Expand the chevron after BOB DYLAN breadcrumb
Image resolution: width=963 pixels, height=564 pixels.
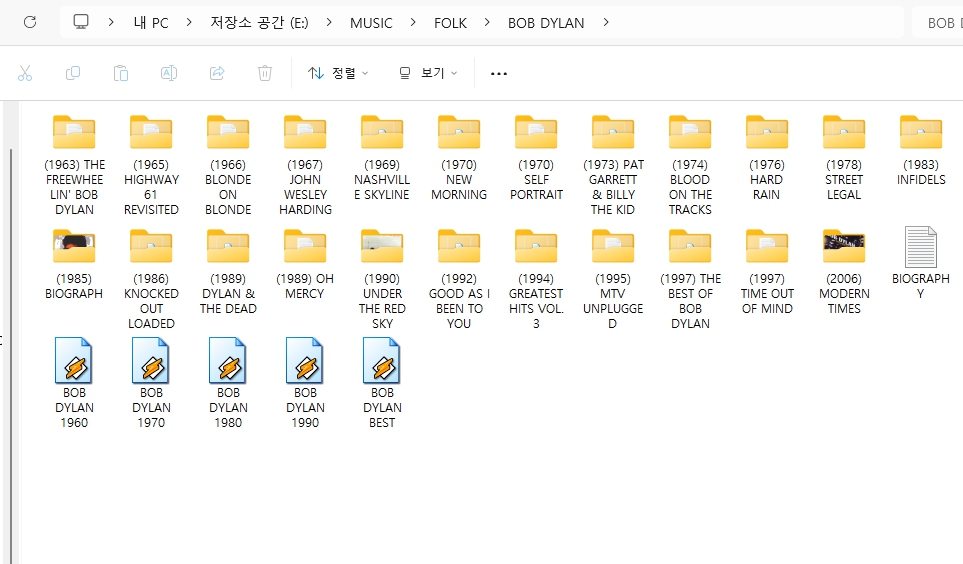coord(606,22)
